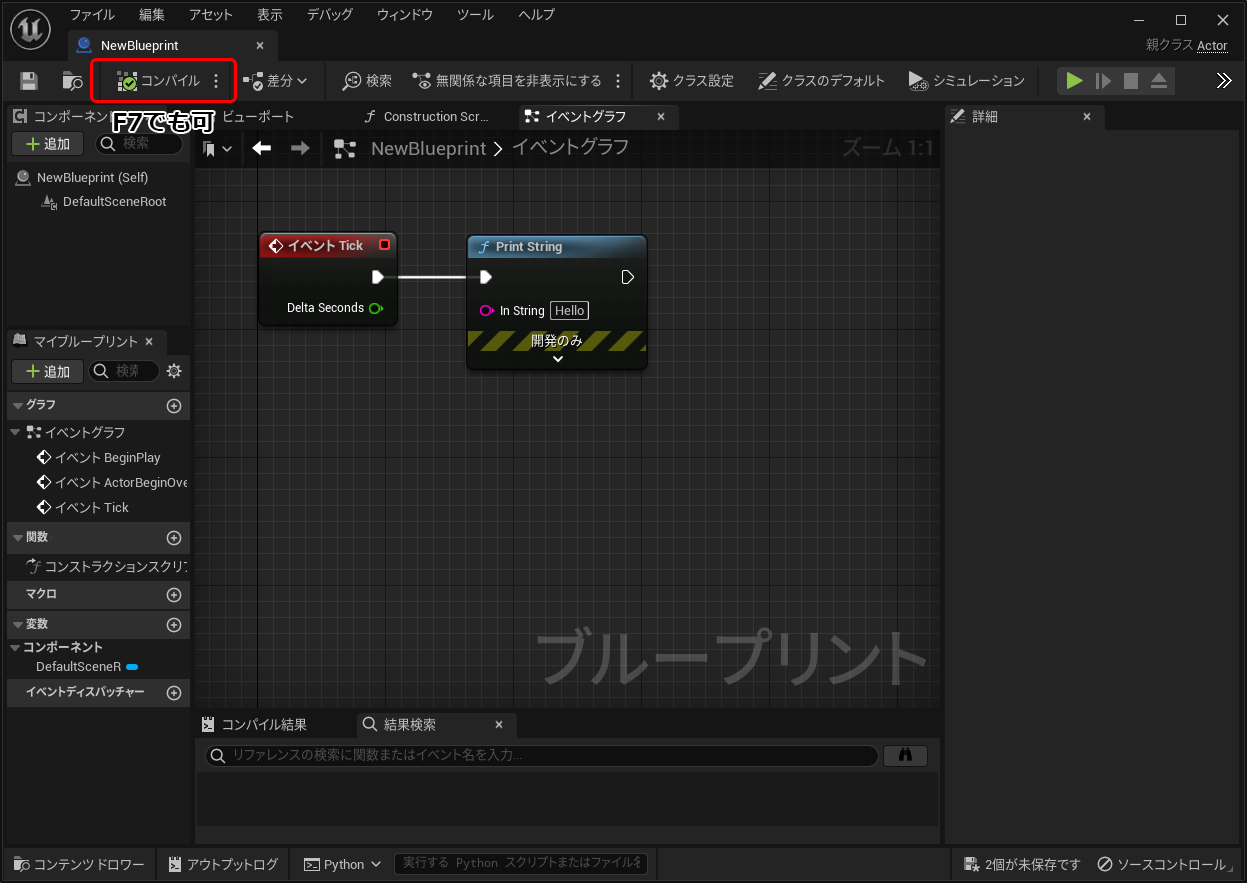Click the Save blueprint icon
Viewport: 1247px width, 883px height.
(x=29, y=81)
